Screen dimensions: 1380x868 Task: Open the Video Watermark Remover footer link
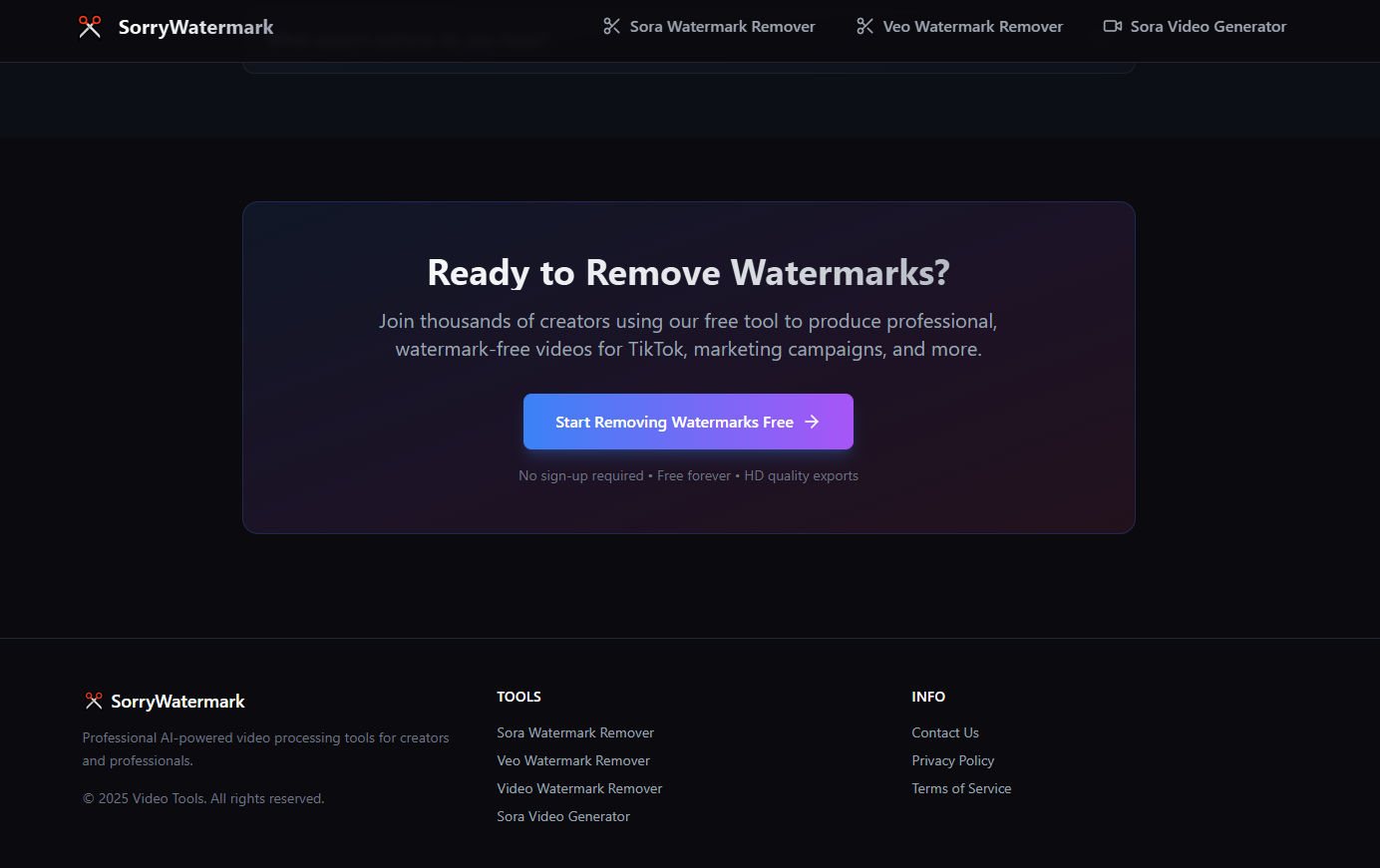click(579, 788)
